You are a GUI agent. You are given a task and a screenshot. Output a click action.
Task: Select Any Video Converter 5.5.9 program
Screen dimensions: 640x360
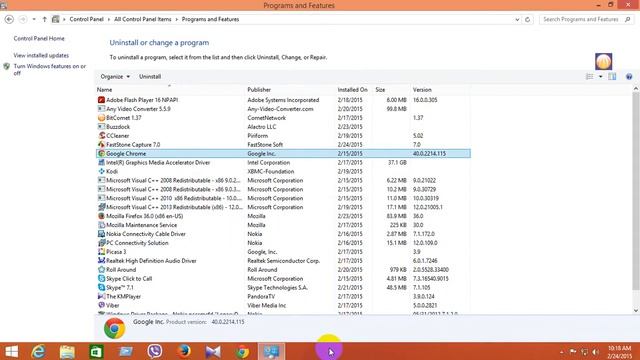click(x=283, y=109)
